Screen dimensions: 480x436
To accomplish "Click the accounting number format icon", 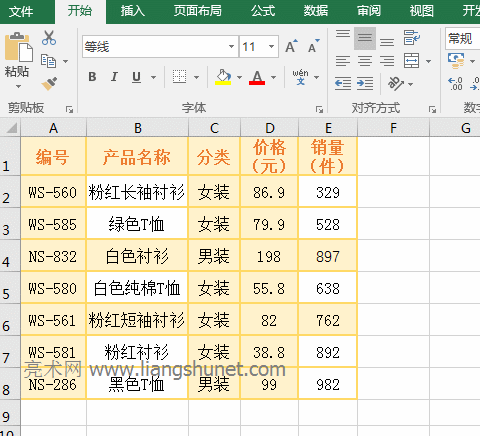I will [456, 61].
